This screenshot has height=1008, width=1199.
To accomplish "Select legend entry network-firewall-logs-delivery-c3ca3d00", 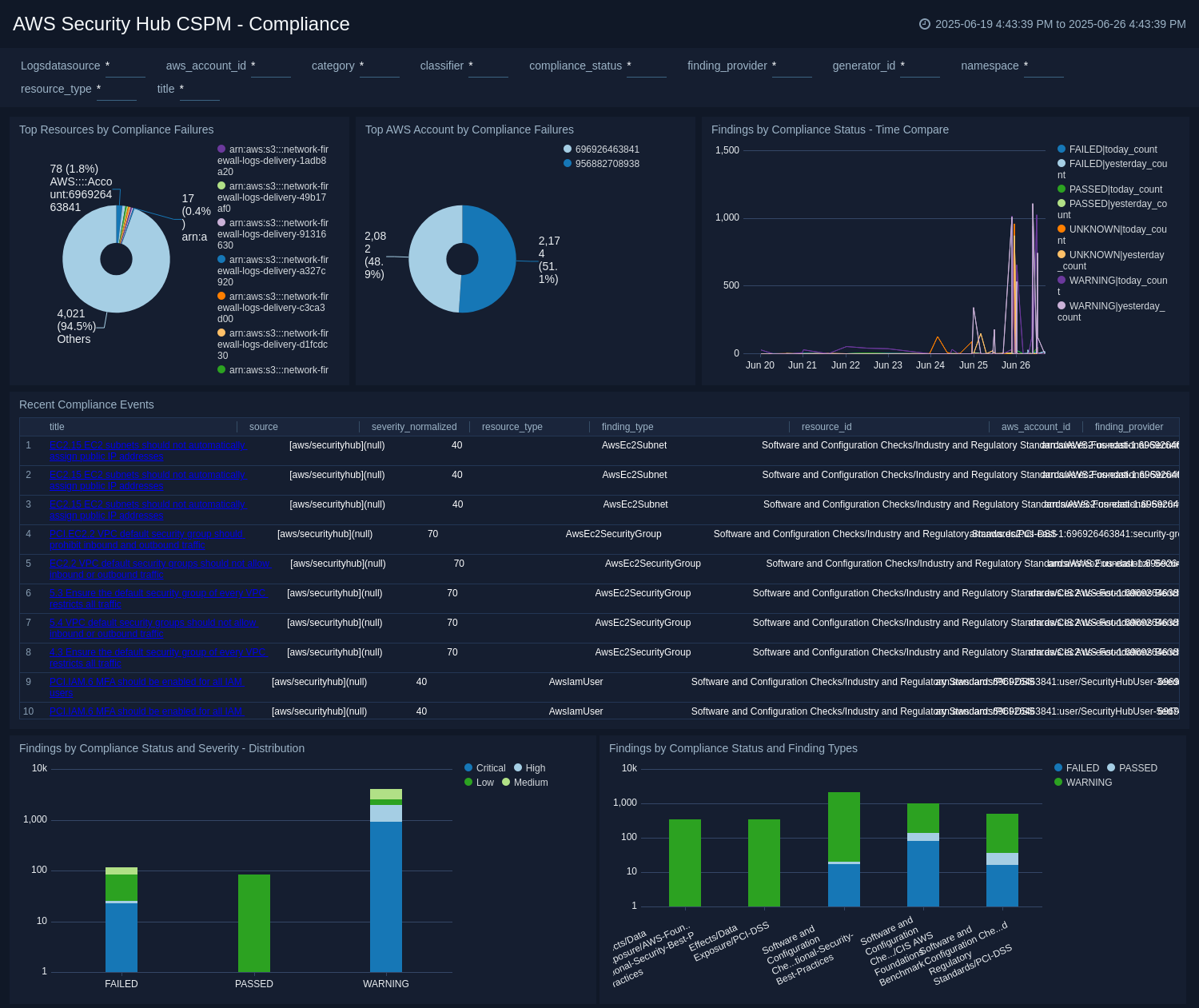I will (x=273, y=308).
